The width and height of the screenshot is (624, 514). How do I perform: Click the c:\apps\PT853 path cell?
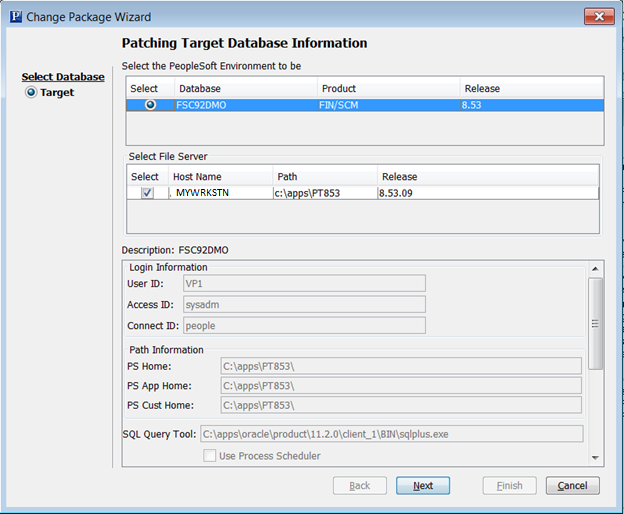coord(325,193)
